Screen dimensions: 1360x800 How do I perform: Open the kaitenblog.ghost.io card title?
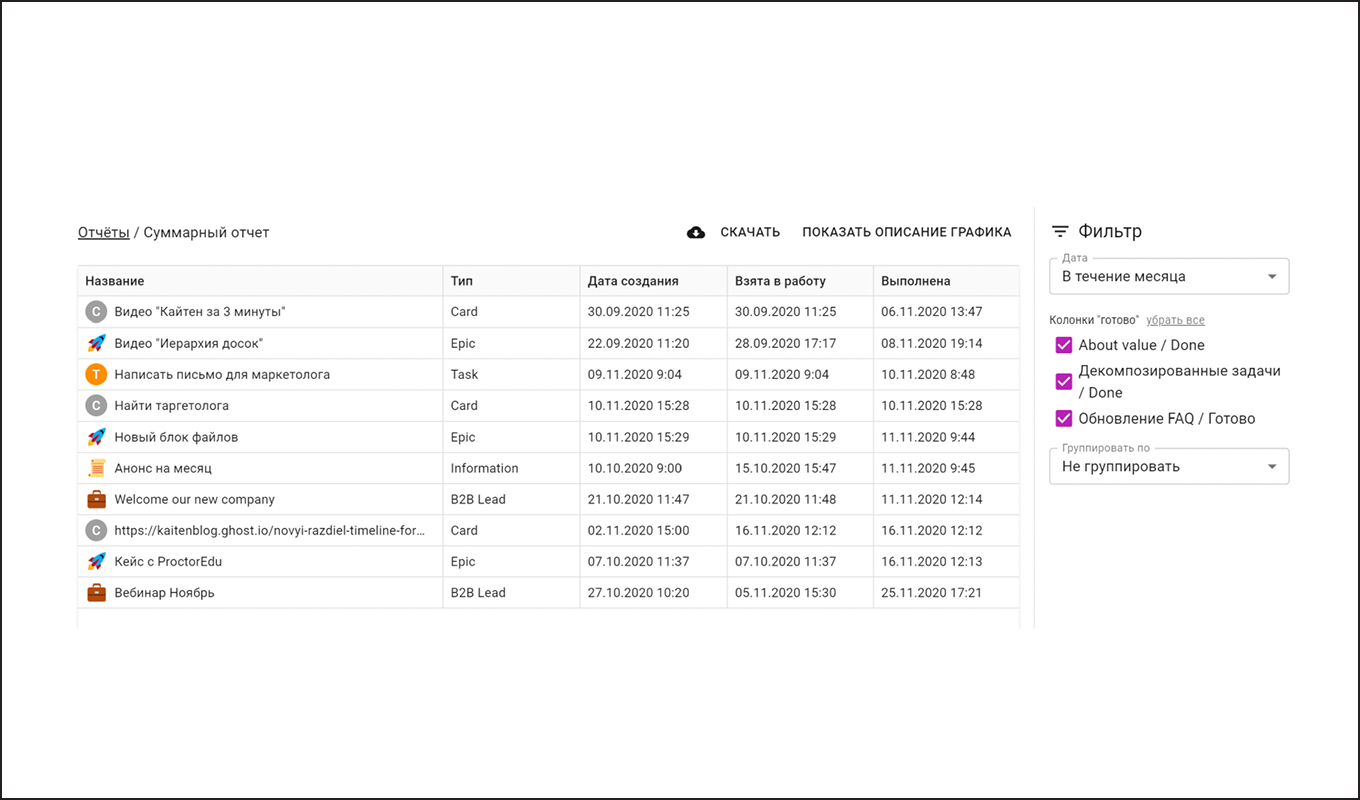click(270, 530)
